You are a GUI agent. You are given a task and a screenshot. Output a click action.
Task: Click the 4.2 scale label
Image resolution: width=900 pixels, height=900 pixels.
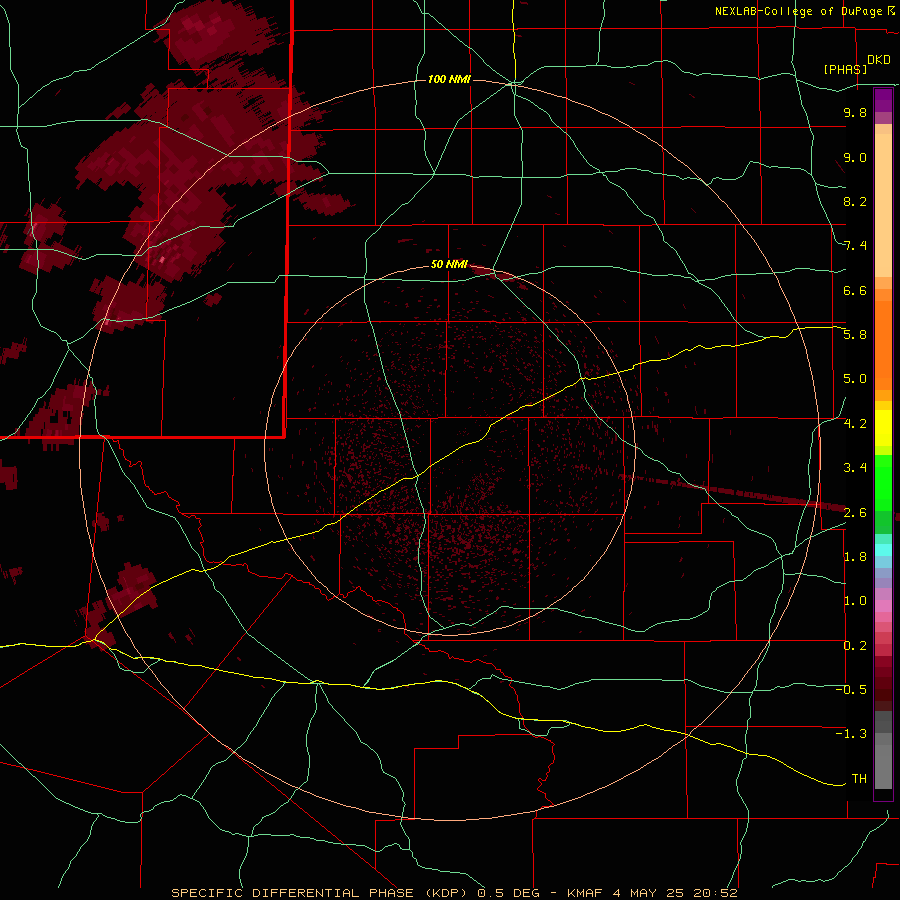855,424
